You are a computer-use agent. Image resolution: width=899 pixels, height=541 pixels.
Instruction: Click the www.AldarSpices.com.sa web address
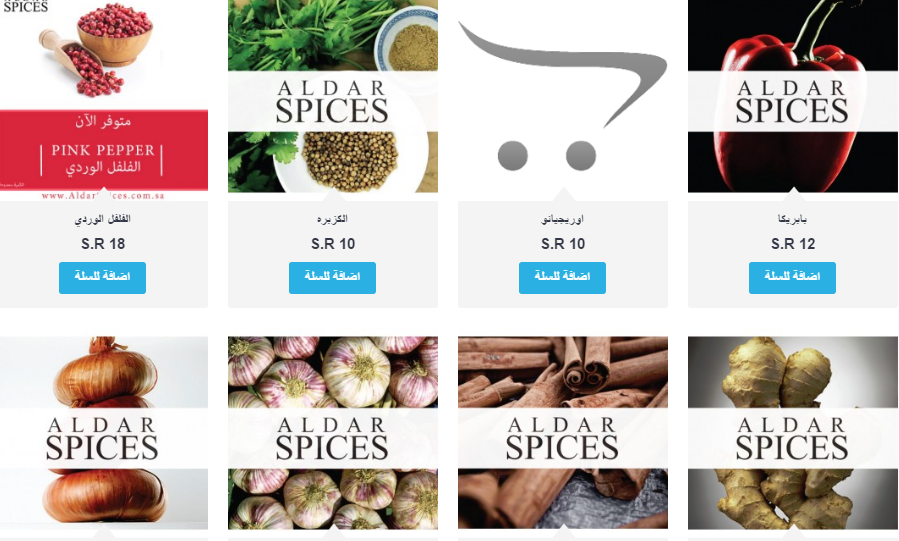point(103,196)
